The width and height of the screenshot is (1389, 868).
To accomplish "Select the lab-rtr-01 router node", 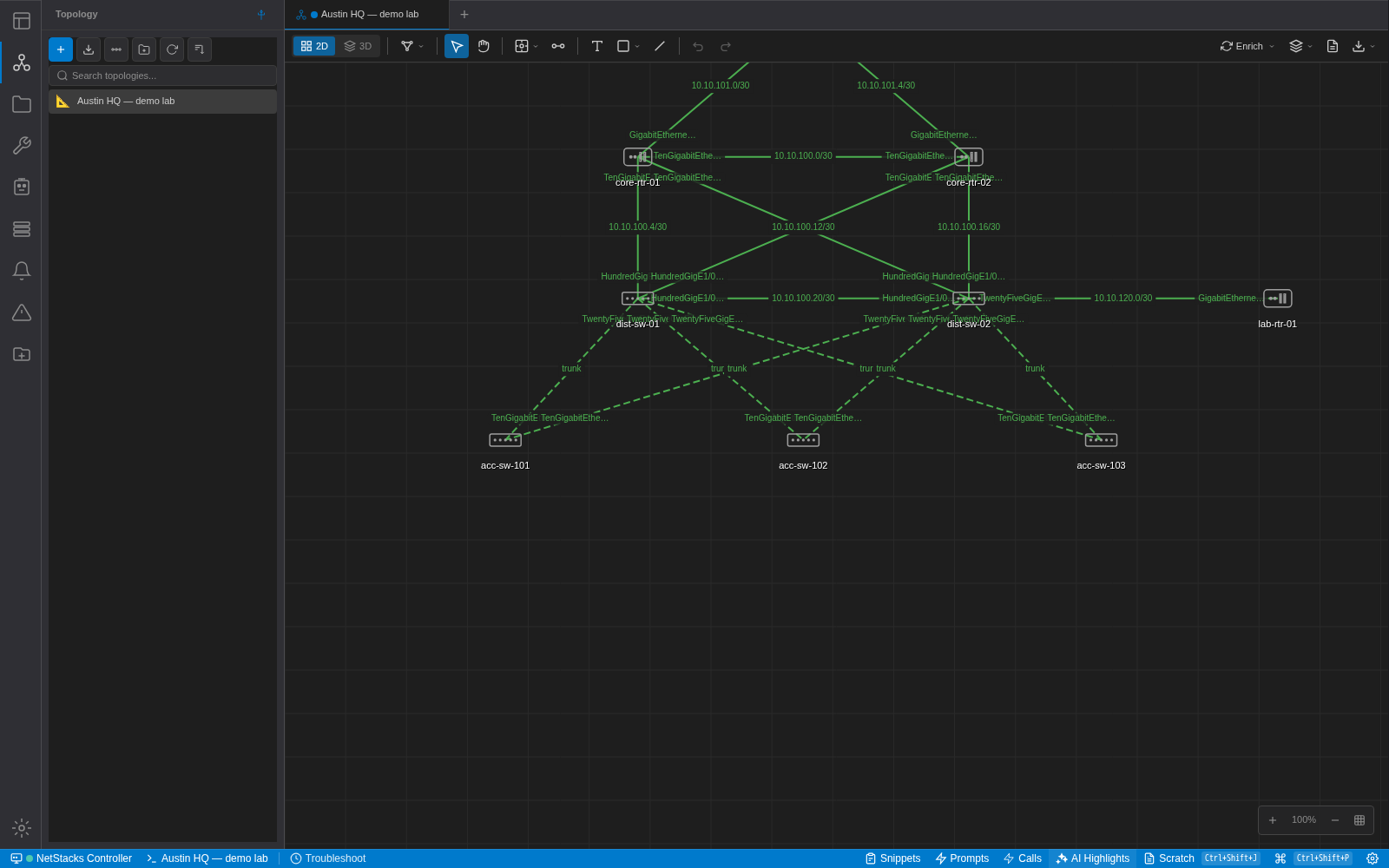I will [1277, 299].
